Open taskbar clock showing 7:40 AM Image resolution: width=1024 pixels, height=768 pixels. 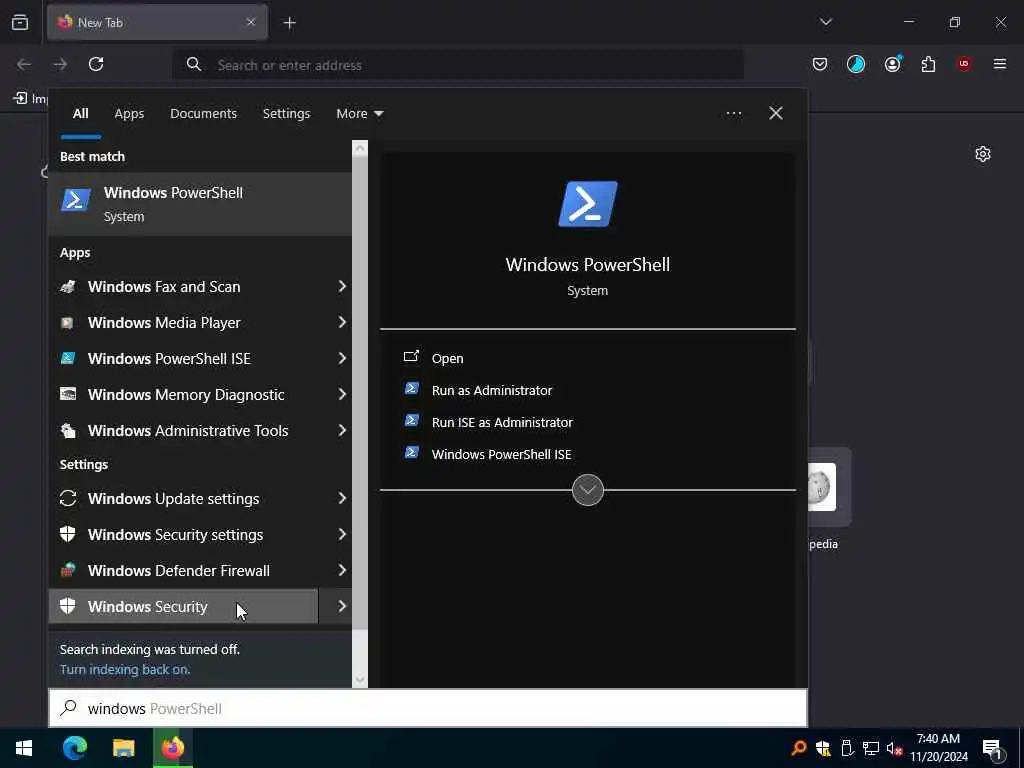(938, 748)
